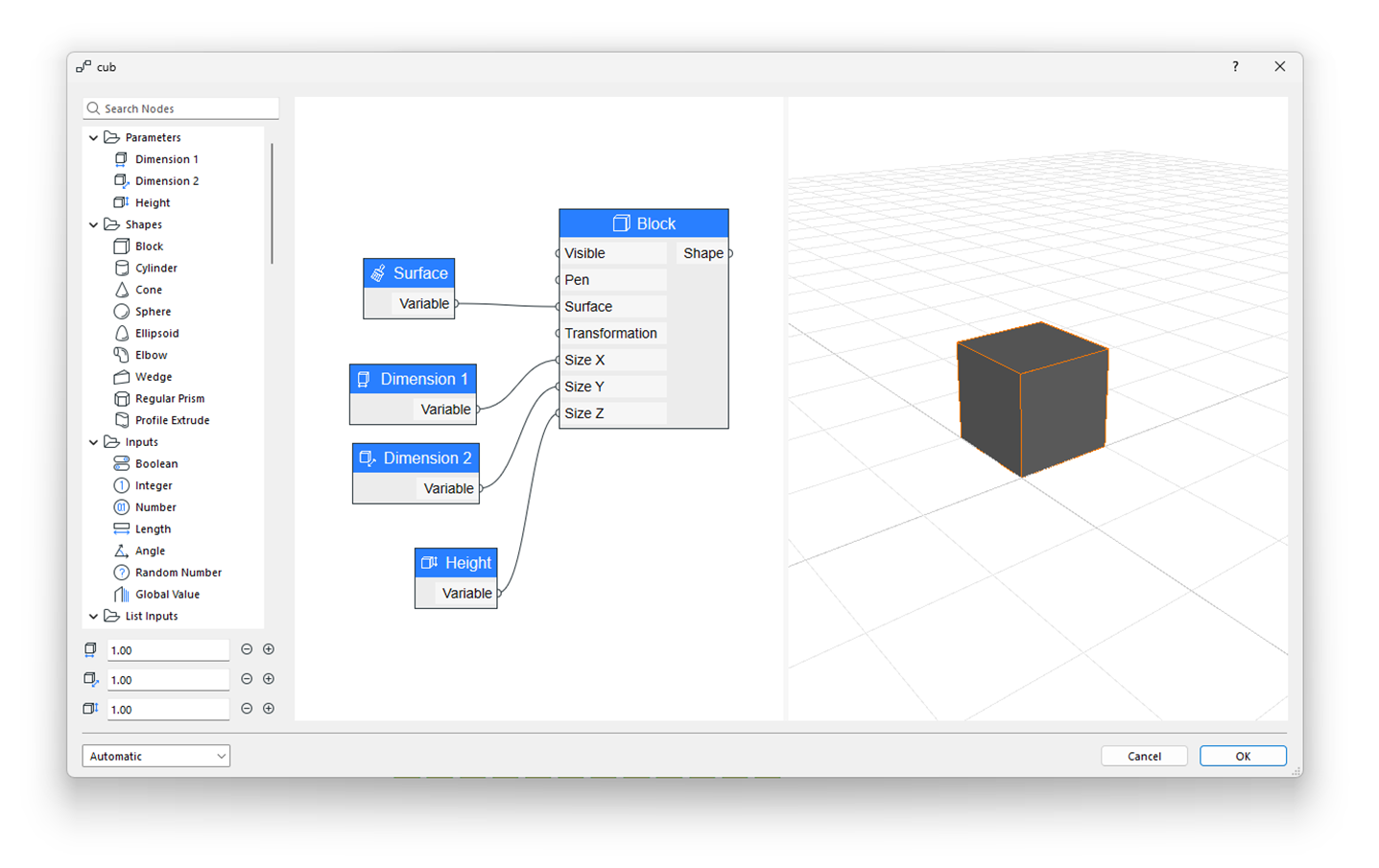Open help with the question mark button
Screen dimensions: 1379x868
point(1235,66)
